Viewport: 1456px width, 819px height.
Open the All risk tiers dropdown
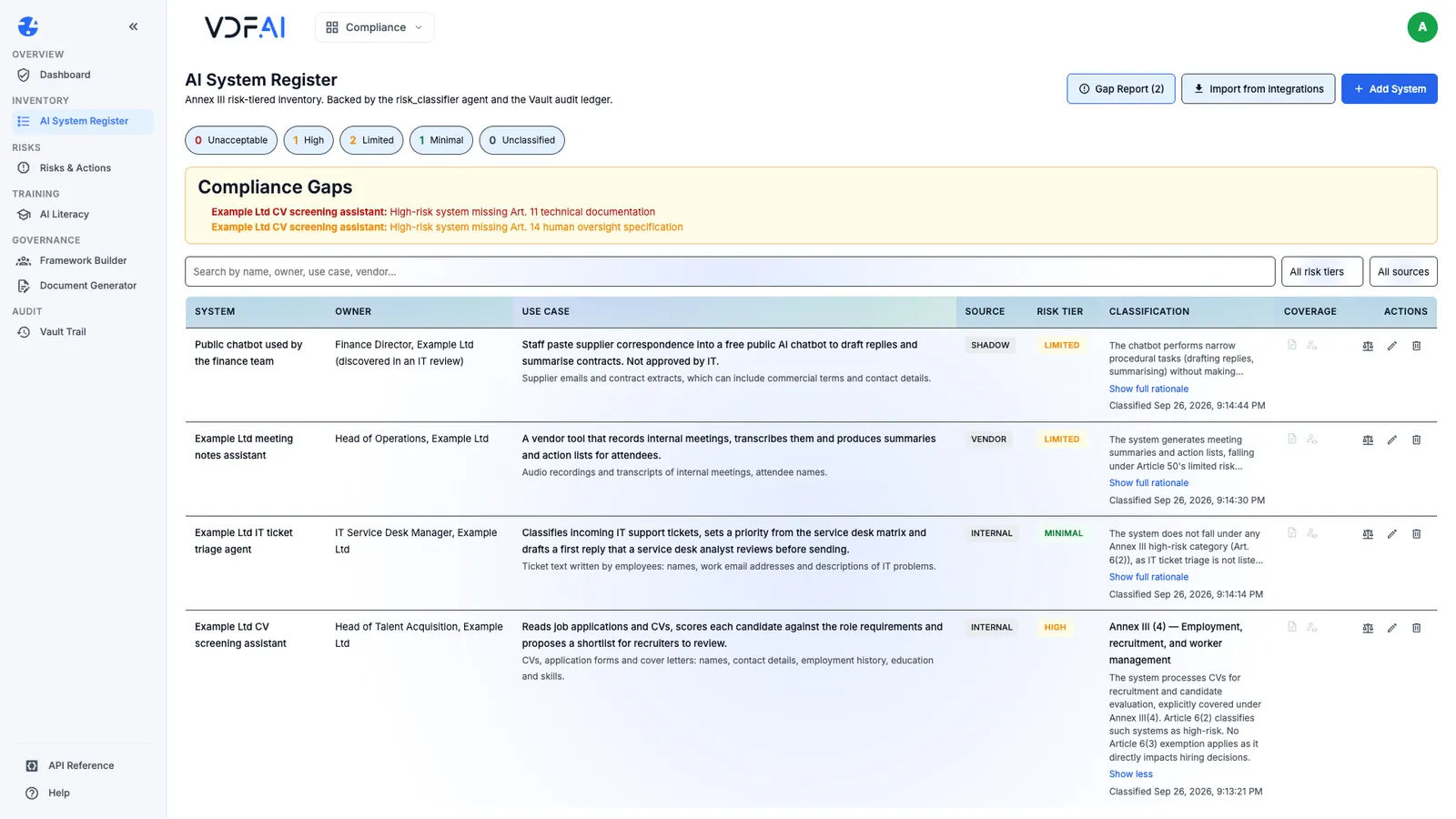coord(1321,271)
